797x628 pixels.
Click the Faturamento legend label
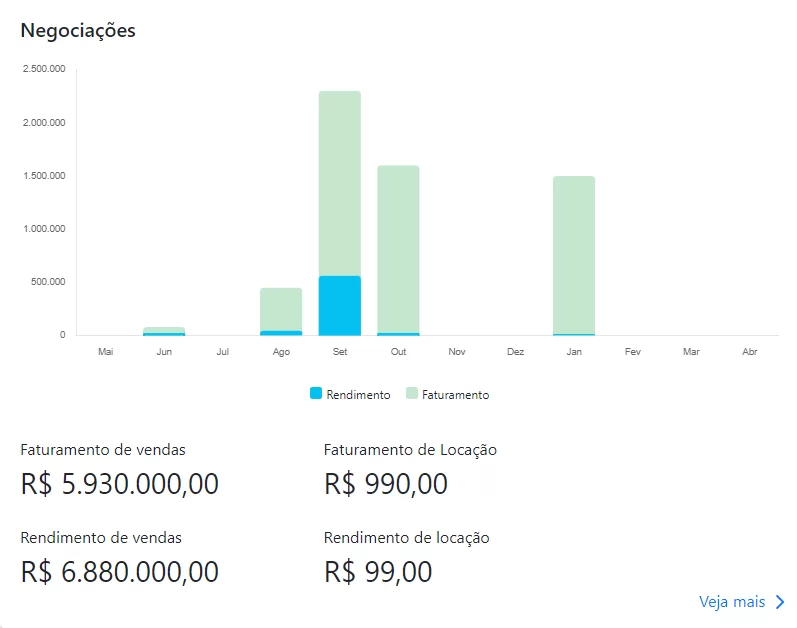tap(455, 395)
